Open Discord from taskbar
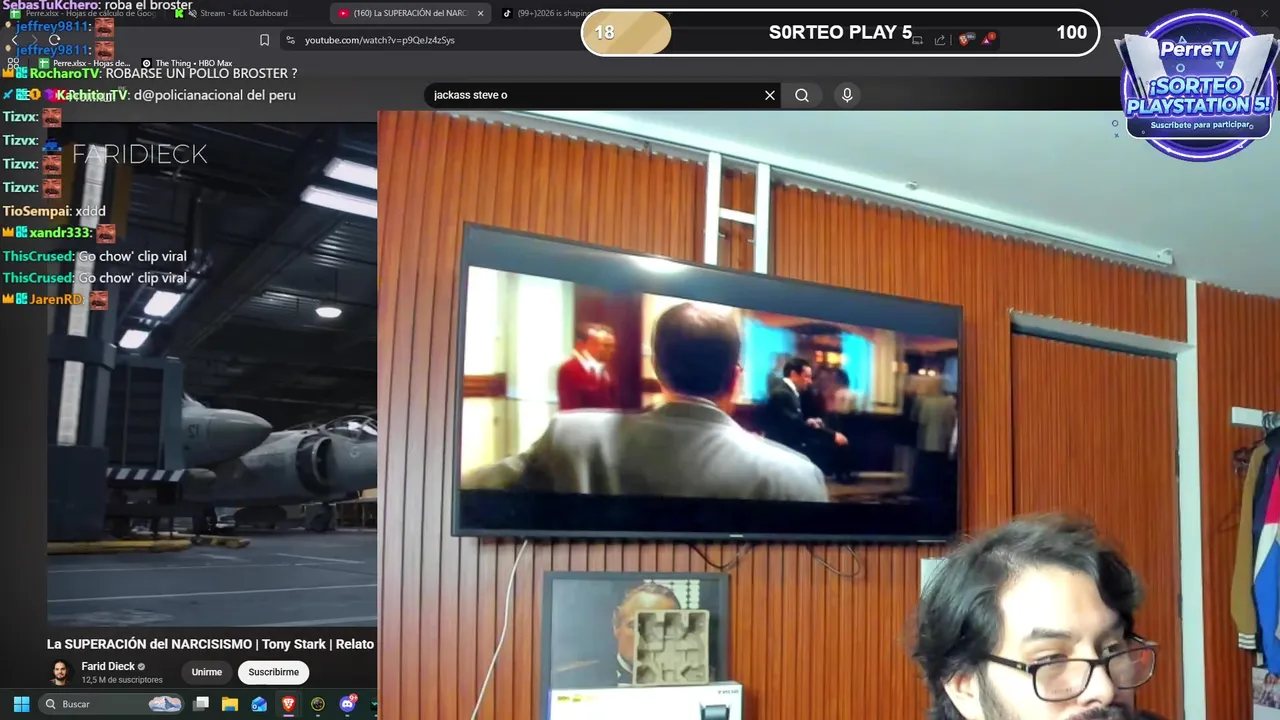The width and height of the screenshot is (1280, 720). click(348, 704)
